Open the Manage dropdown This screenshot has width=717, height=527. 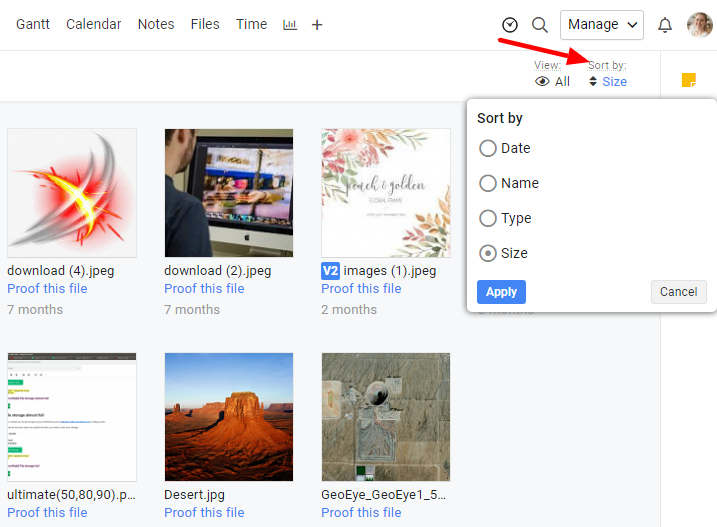602,25
